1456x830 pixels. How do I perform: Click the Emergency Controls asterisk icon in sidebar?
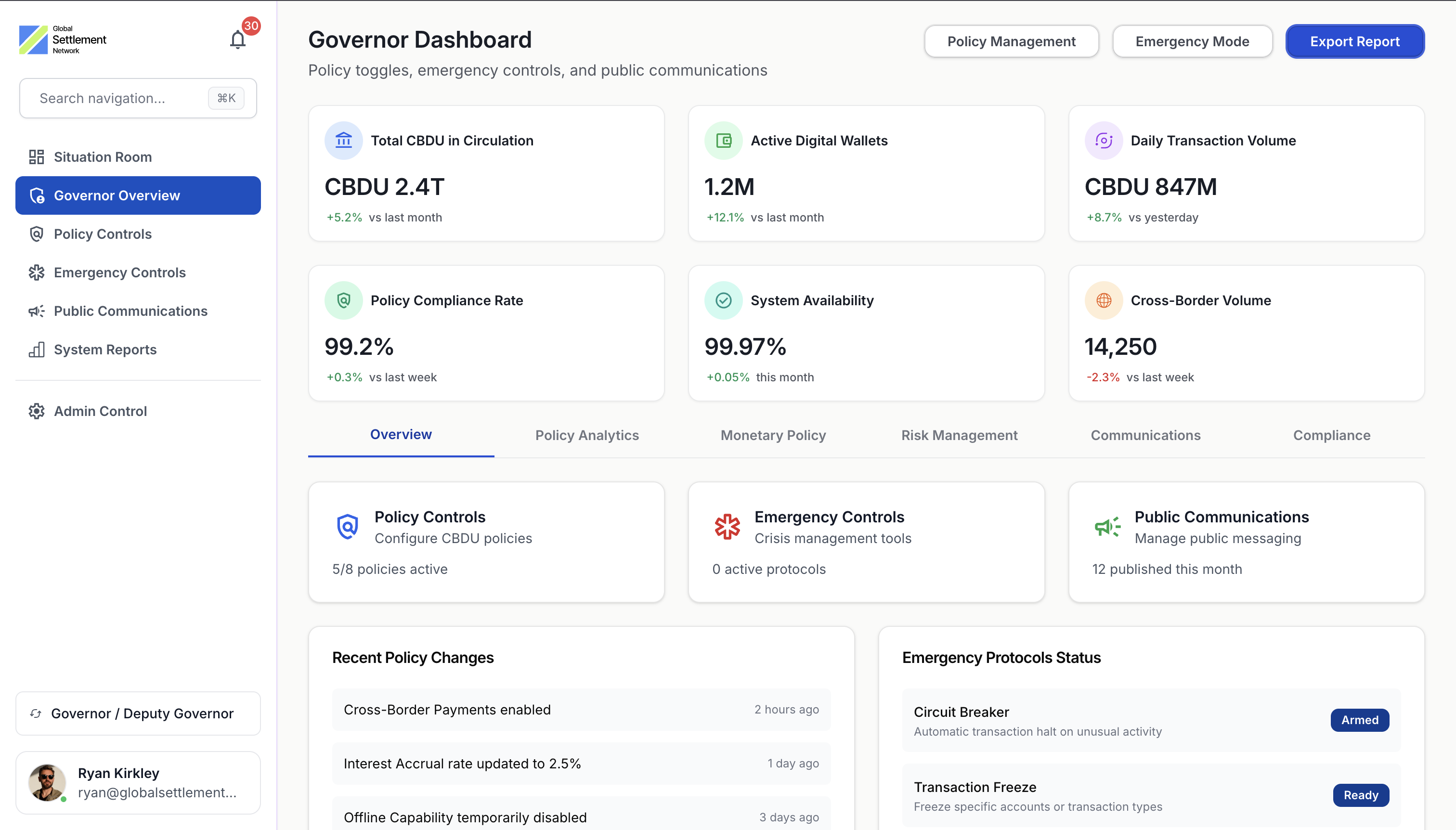click(x=37, y=272)
